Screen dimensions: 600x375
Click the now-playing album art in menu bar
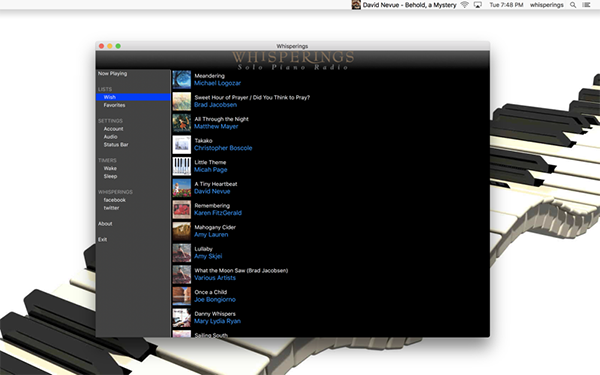tap(356, 5)
